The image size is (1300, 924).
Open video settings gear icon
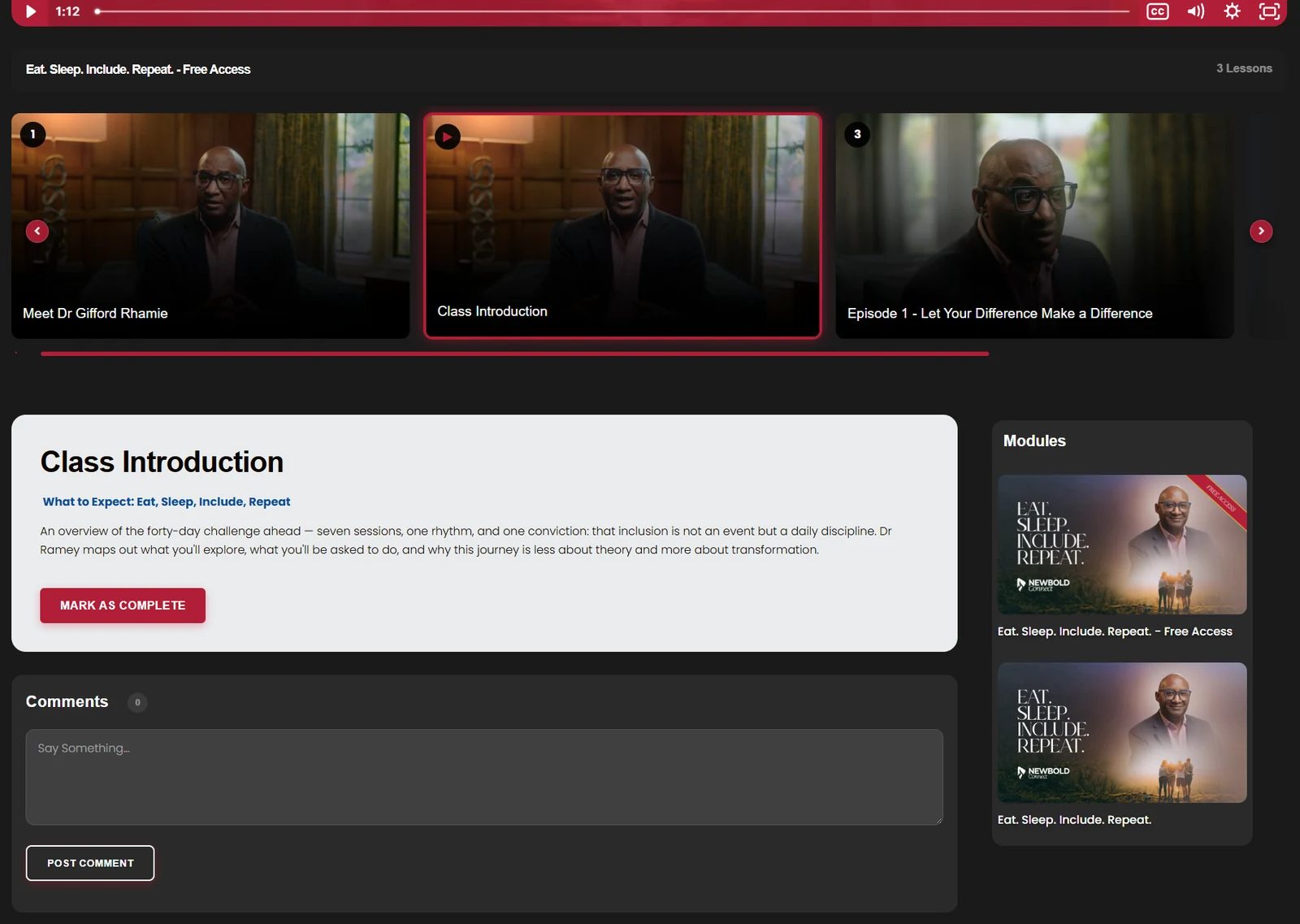(1232, 11)
